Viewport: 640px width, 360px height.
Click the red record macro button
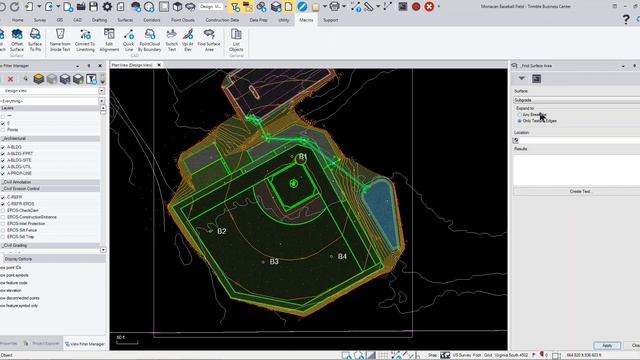416,7
